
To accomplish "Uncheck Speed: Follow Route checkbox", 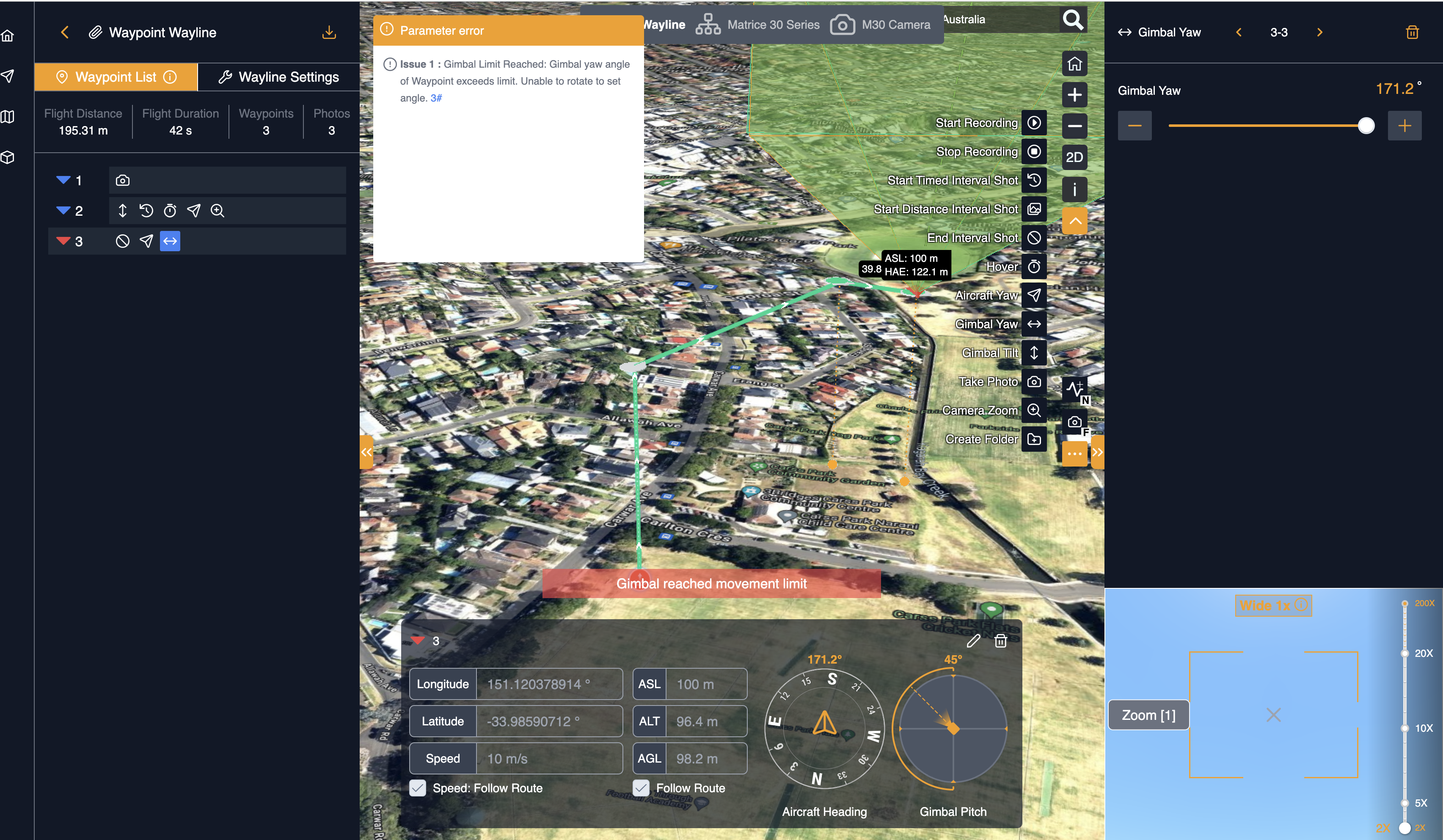I will 418,788.
